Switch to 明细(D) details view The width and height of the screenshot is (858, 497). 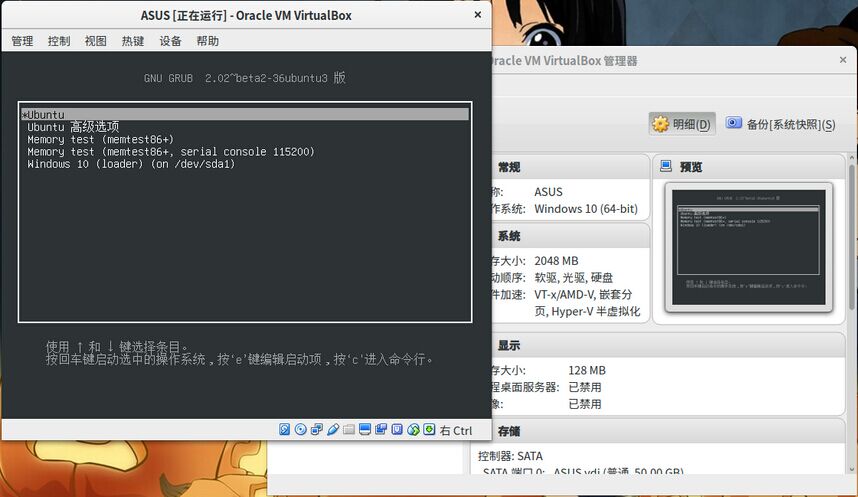click(x=682, y=124)
